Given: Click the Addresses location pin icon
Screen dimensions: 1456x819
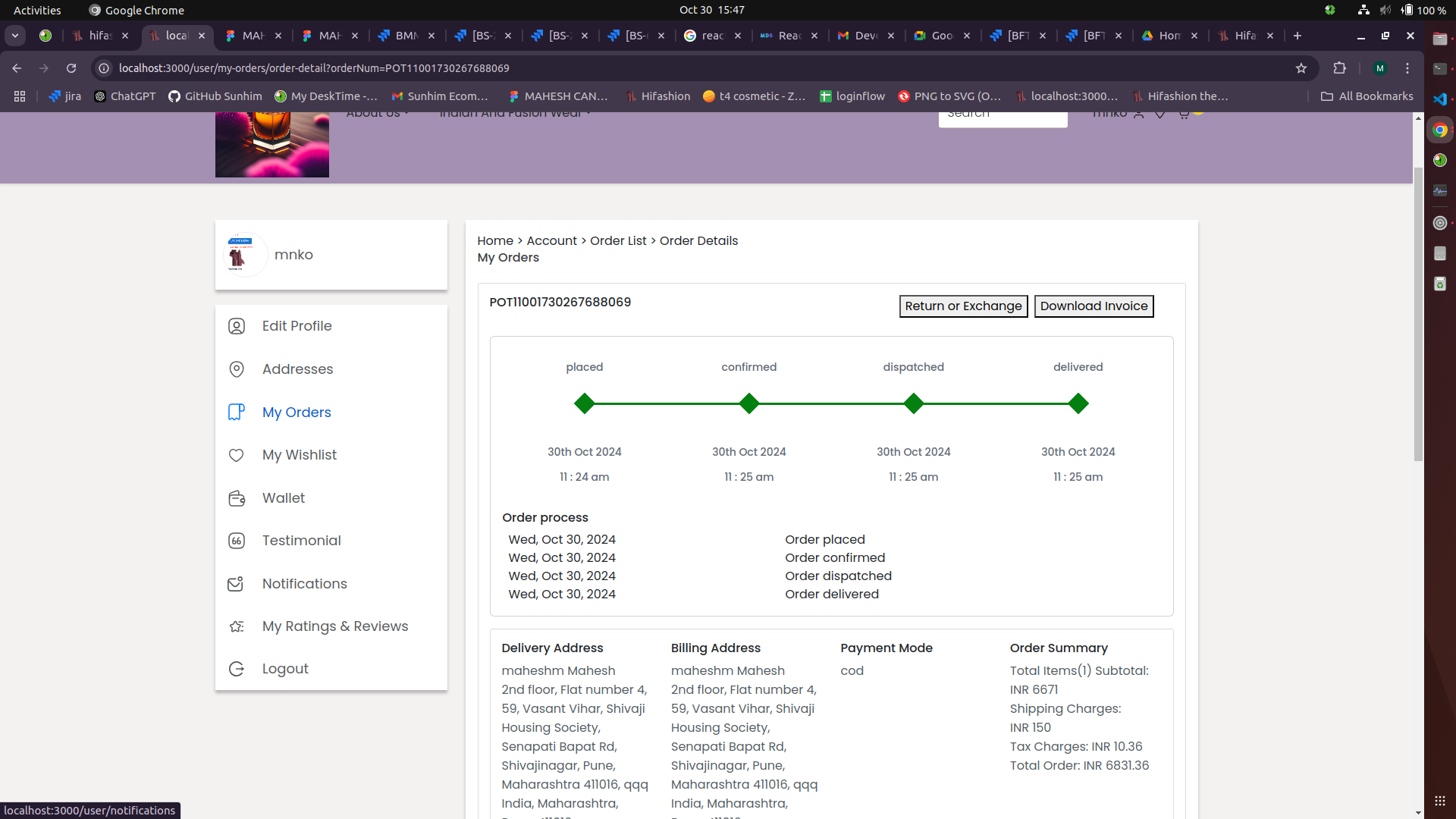Looking at the screenshot, I should (237, 369).
